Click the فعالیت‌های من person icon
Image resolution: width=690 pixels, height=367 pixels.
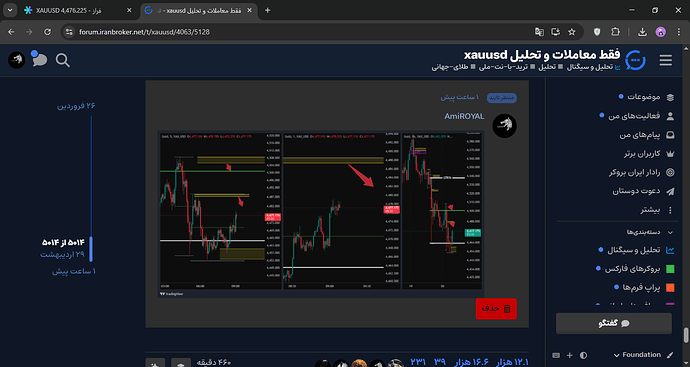click(x=670, y=116)
